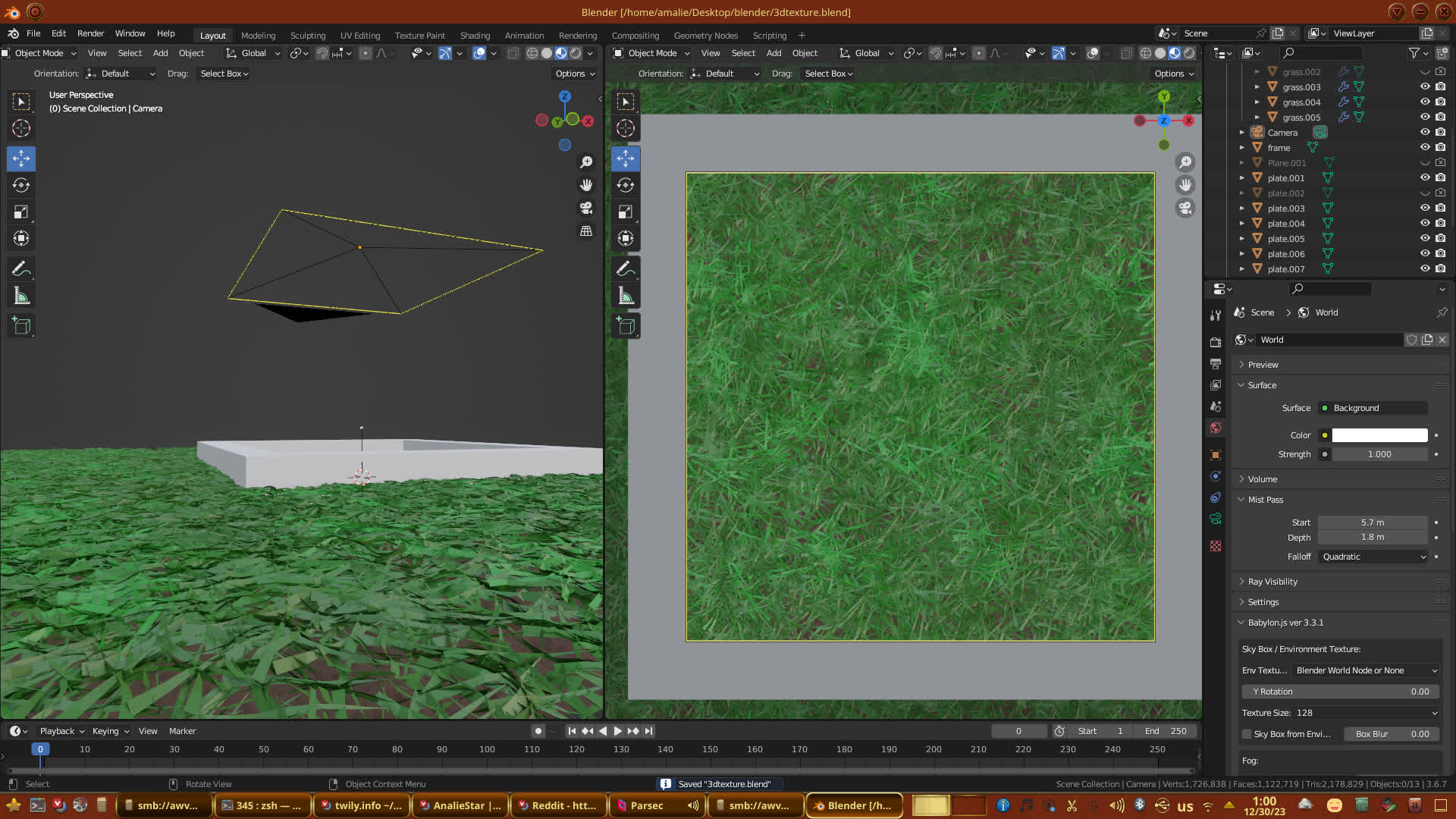The image size is (1456, 819).
Task: Toggle camera view icon in left viewport
Action: tap(586, 208)
